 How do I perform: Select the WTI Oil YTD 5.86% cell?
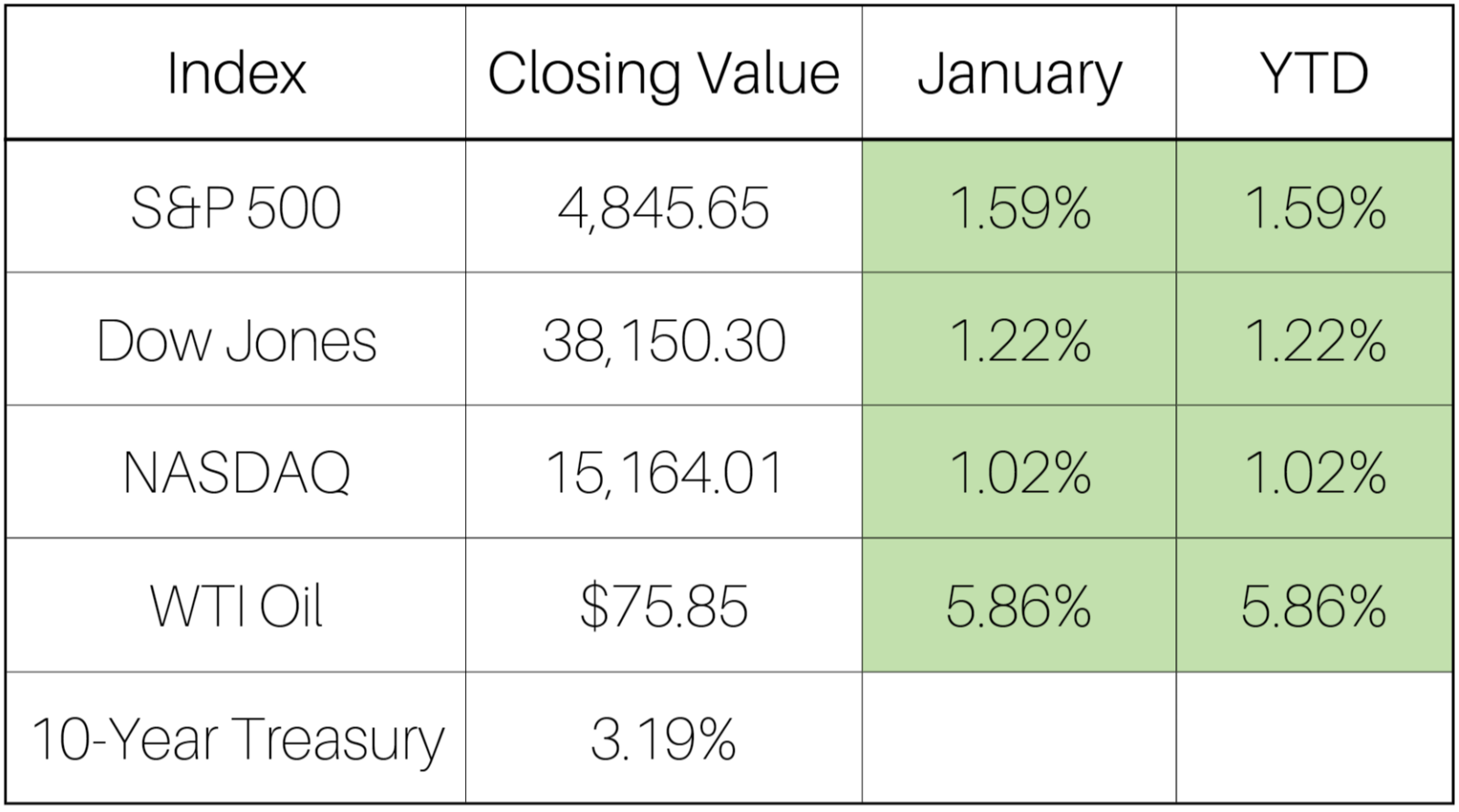(1314, 606)
